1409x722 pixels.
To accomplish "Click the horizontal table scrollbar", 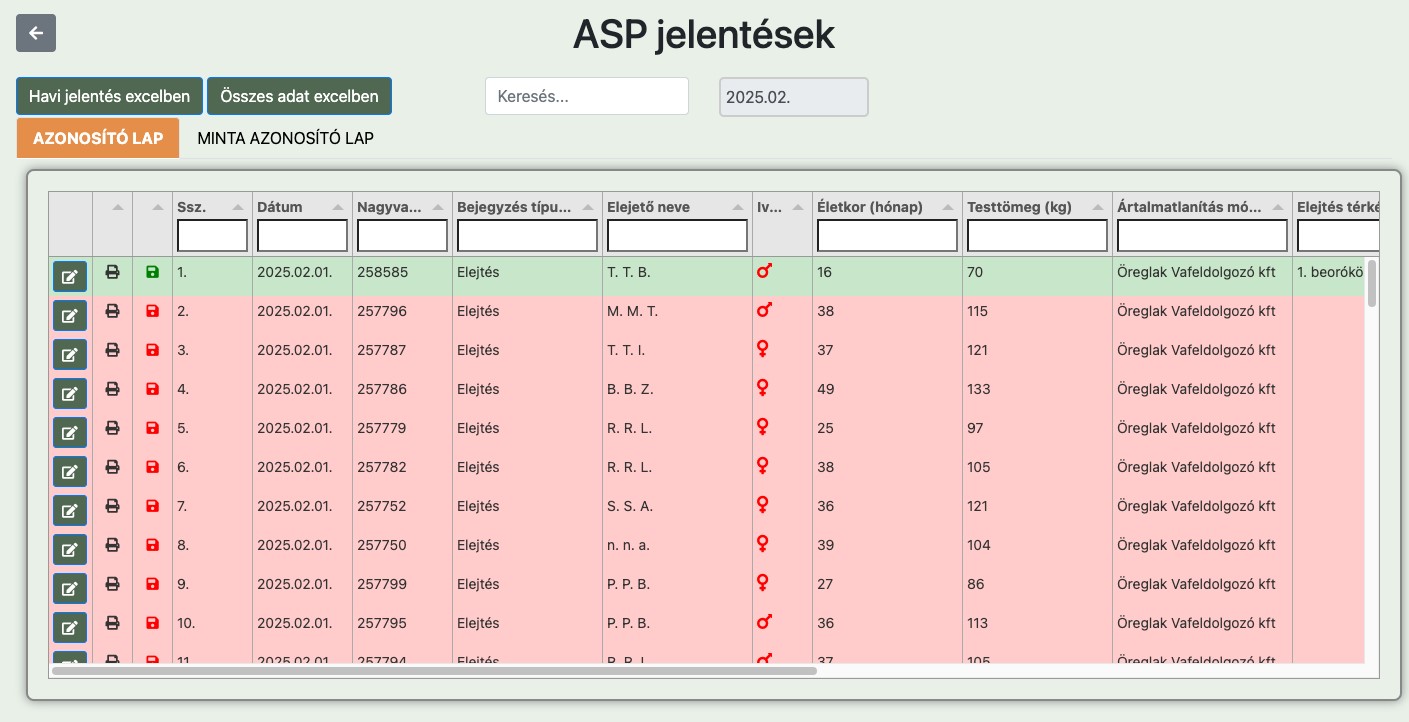I will [434, 670].
